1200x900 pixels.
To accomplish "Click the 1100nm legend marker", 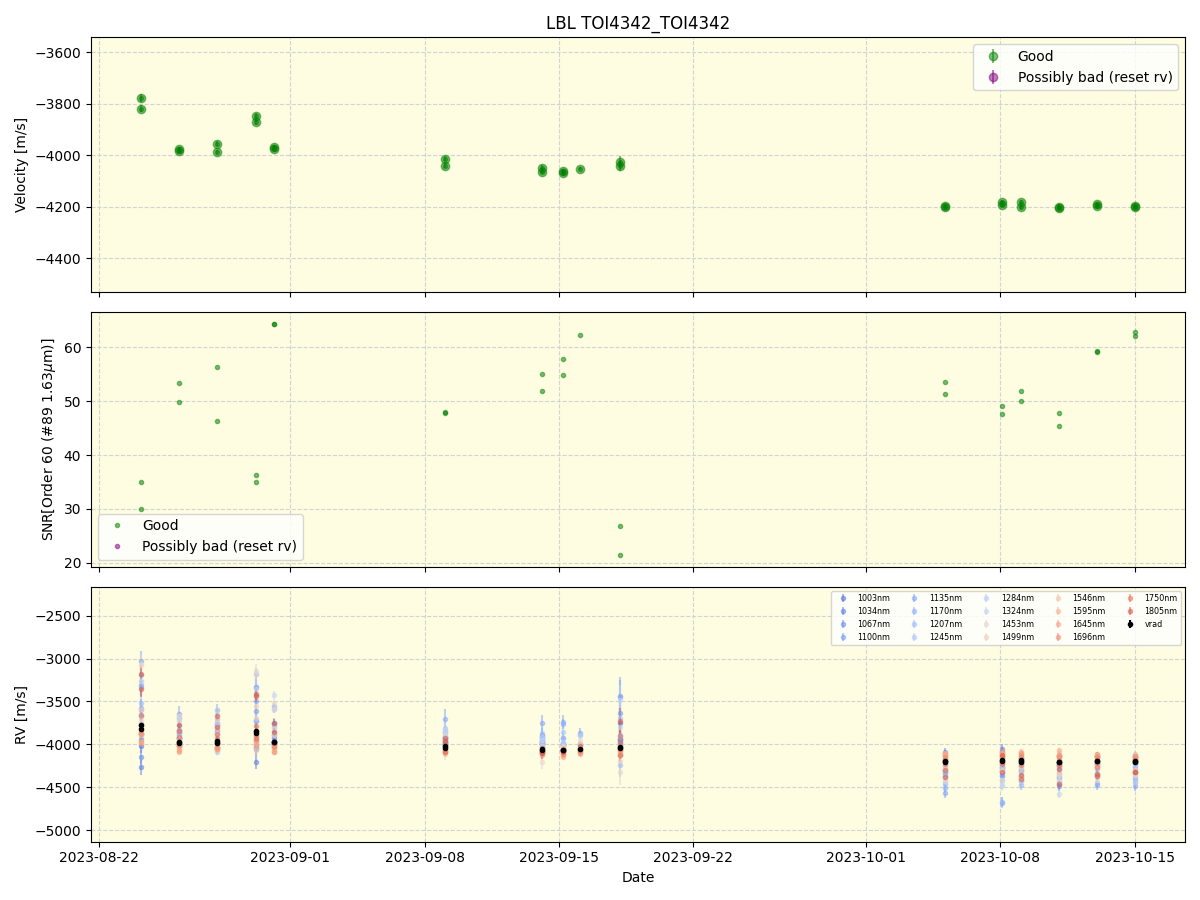I will pyautogui.click(x=843, y=637).
